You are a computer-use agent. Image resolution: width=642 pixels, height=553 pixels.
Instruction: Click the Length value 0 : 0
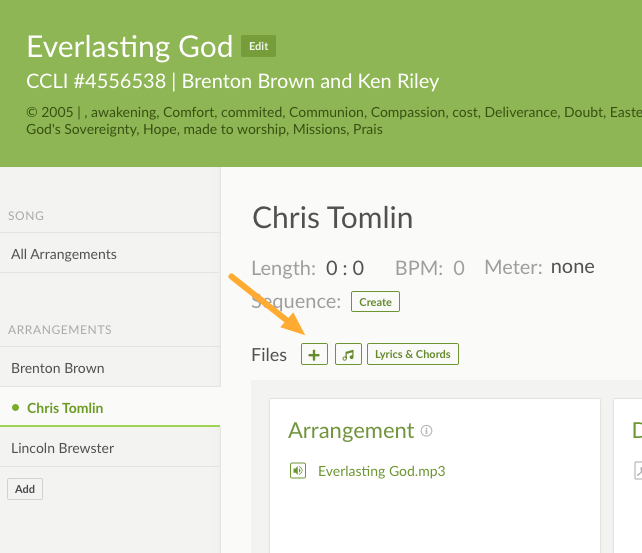pos(345,268)
